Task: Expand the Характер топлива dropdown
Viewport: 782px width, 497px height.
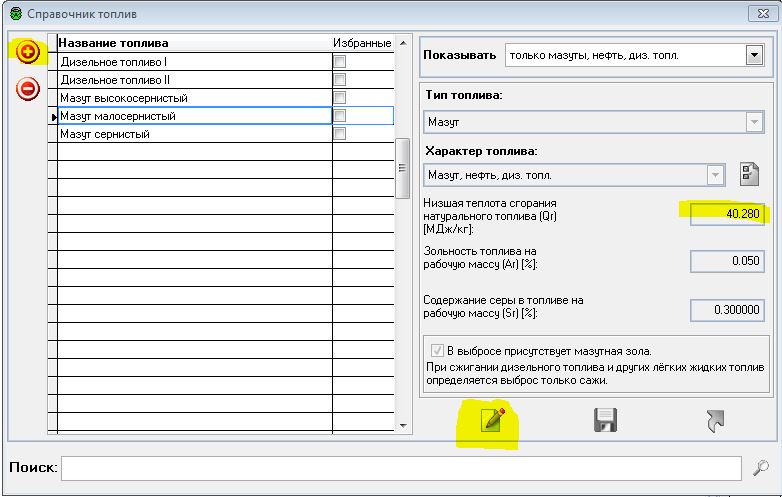Action: [715, 175]
